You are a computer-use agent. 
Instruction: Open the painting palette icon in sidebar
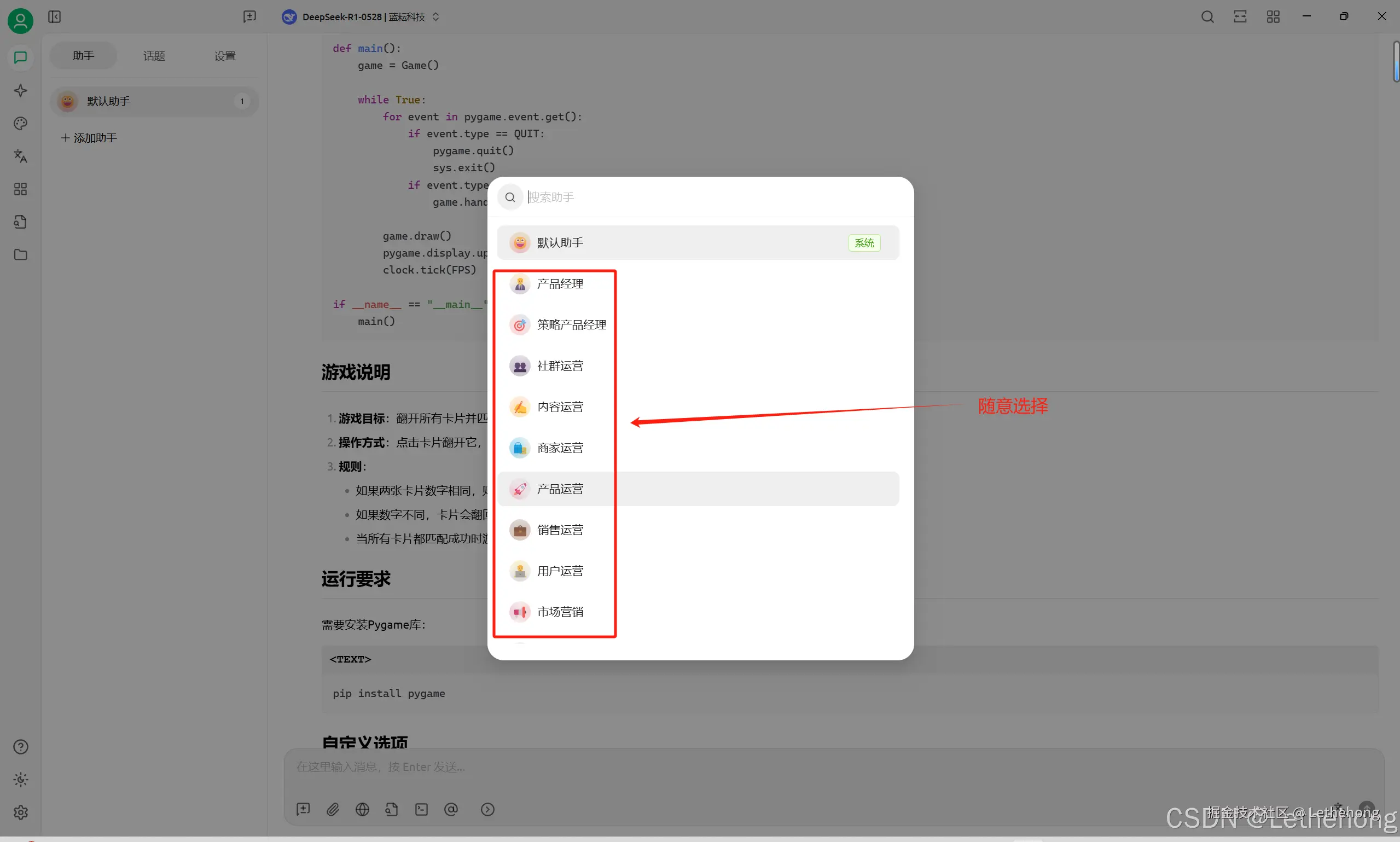coord(20,124)
